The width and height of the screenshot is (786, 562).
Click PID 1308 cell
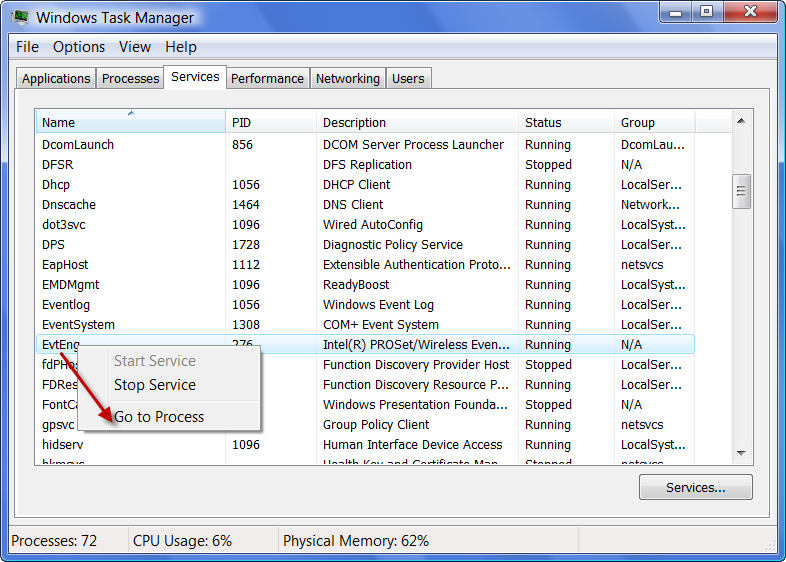coord(246,325)
